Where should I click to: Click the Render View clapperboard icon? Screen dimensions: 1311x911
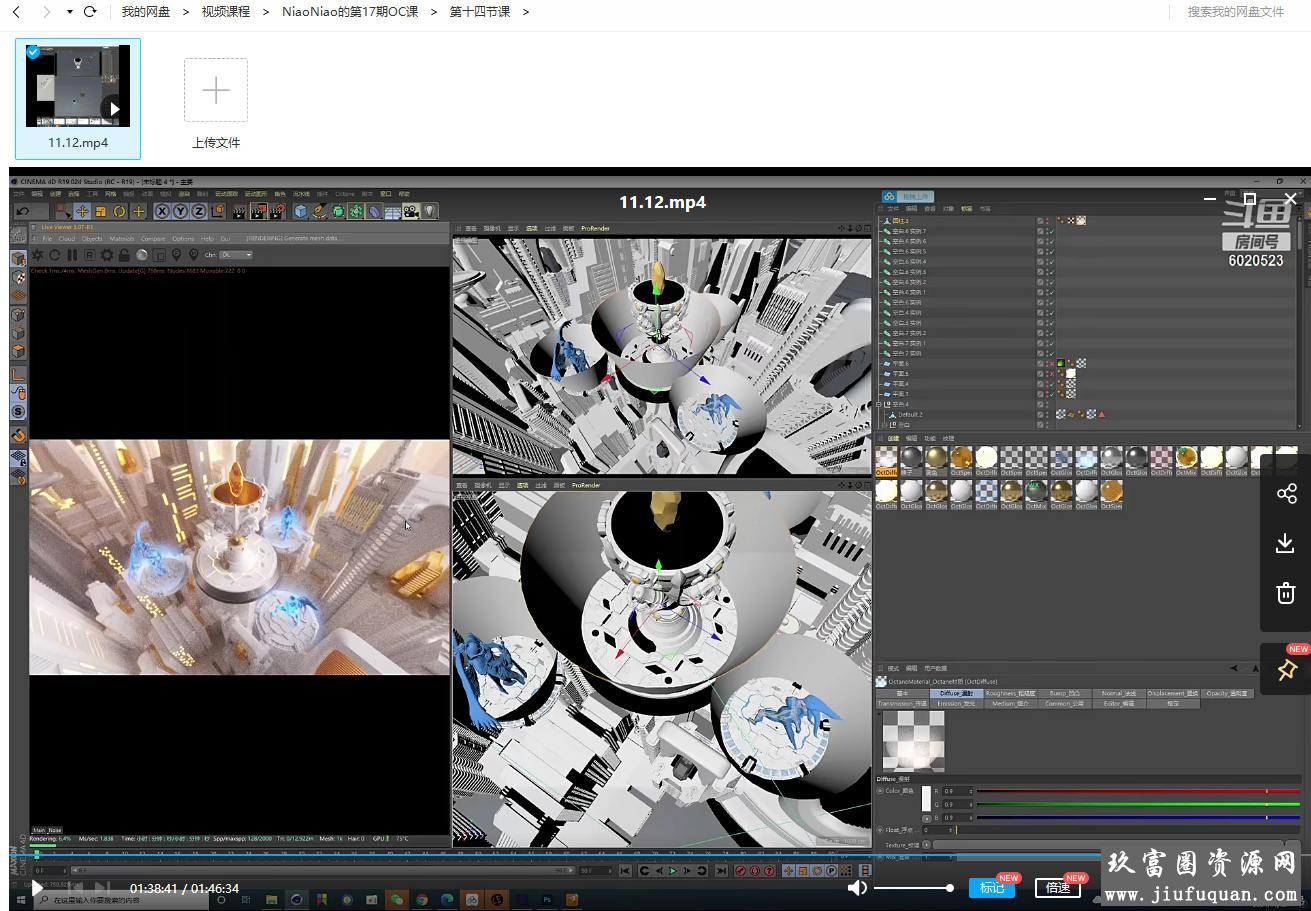coord(239,212)
